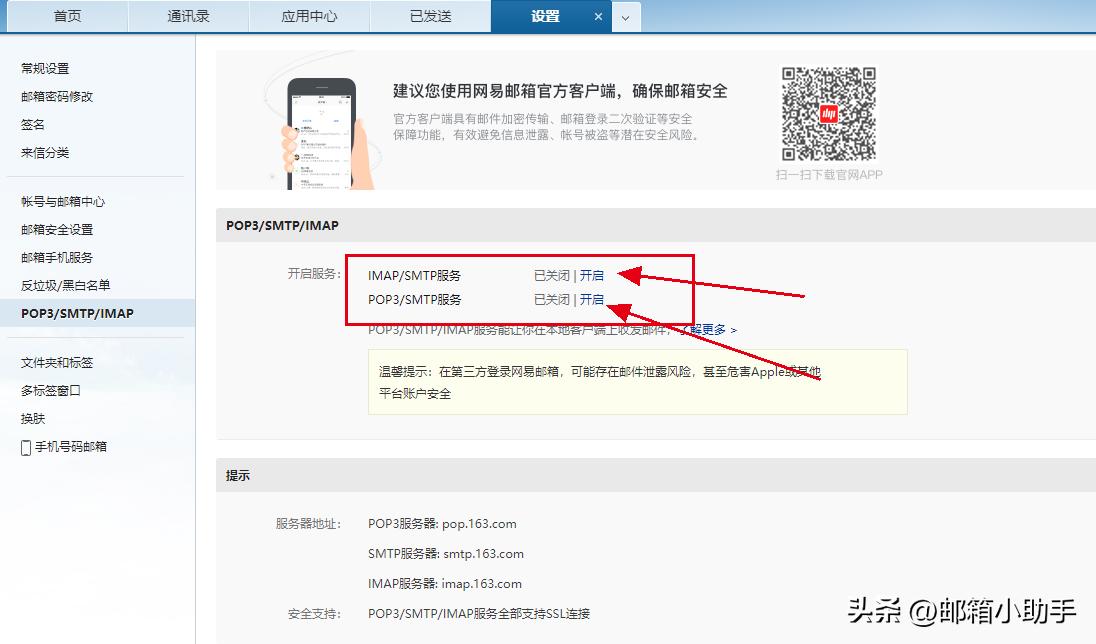This screenshot has height=644, width=1096.
Task: Open the 应用中心 tab
Action: click(x=309, y=16)
